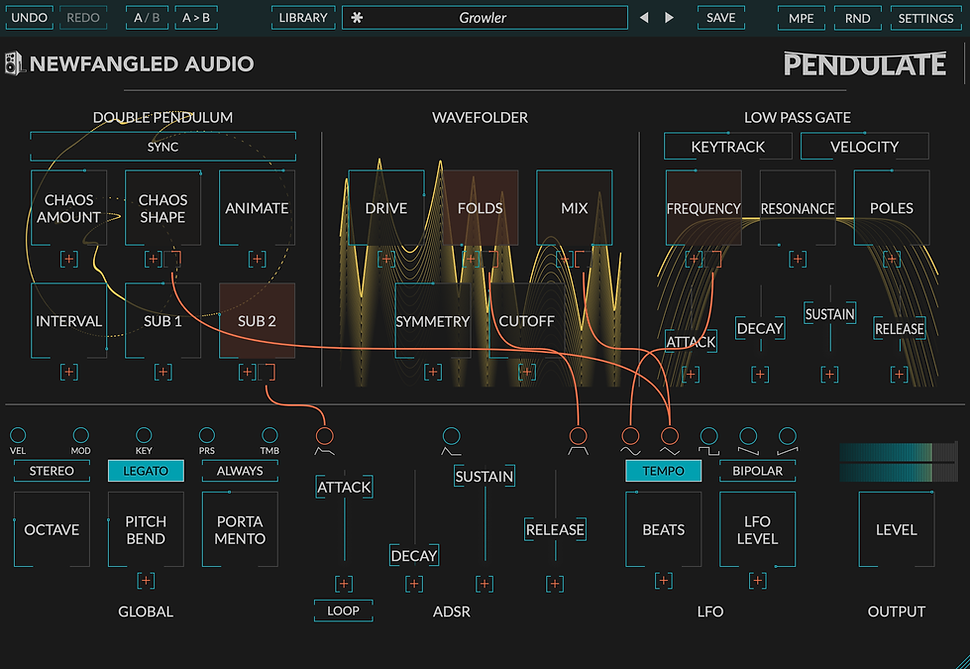Click the Low Pass Gate DECAY handle
The width and height of the screenshot is (970, 669).
[x=760, y=328]
